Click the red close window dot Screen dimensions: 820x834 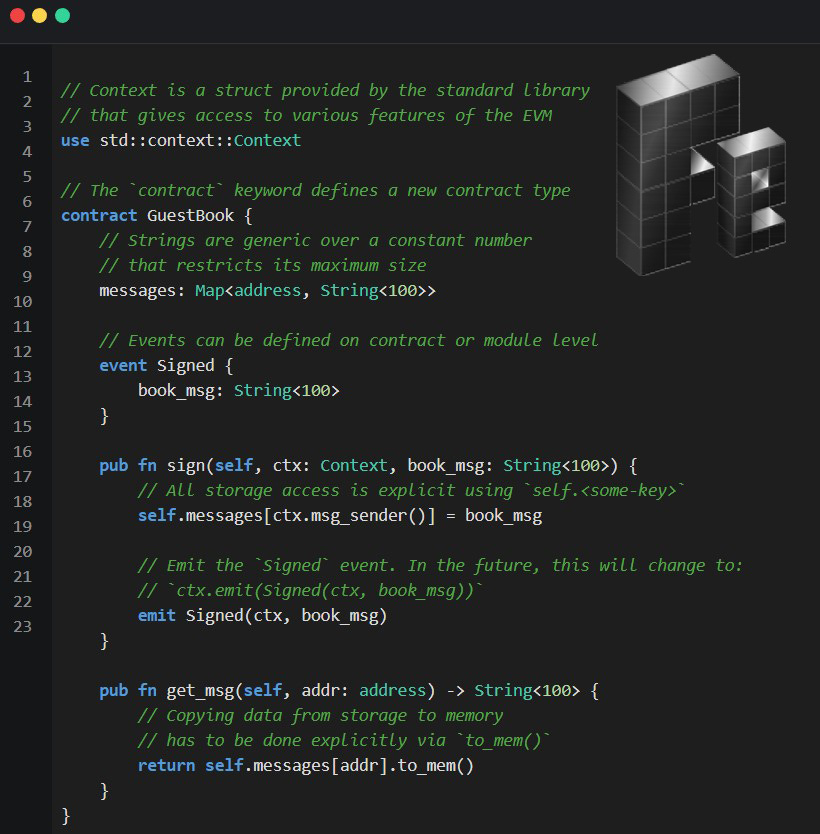[x=18, y=15]
